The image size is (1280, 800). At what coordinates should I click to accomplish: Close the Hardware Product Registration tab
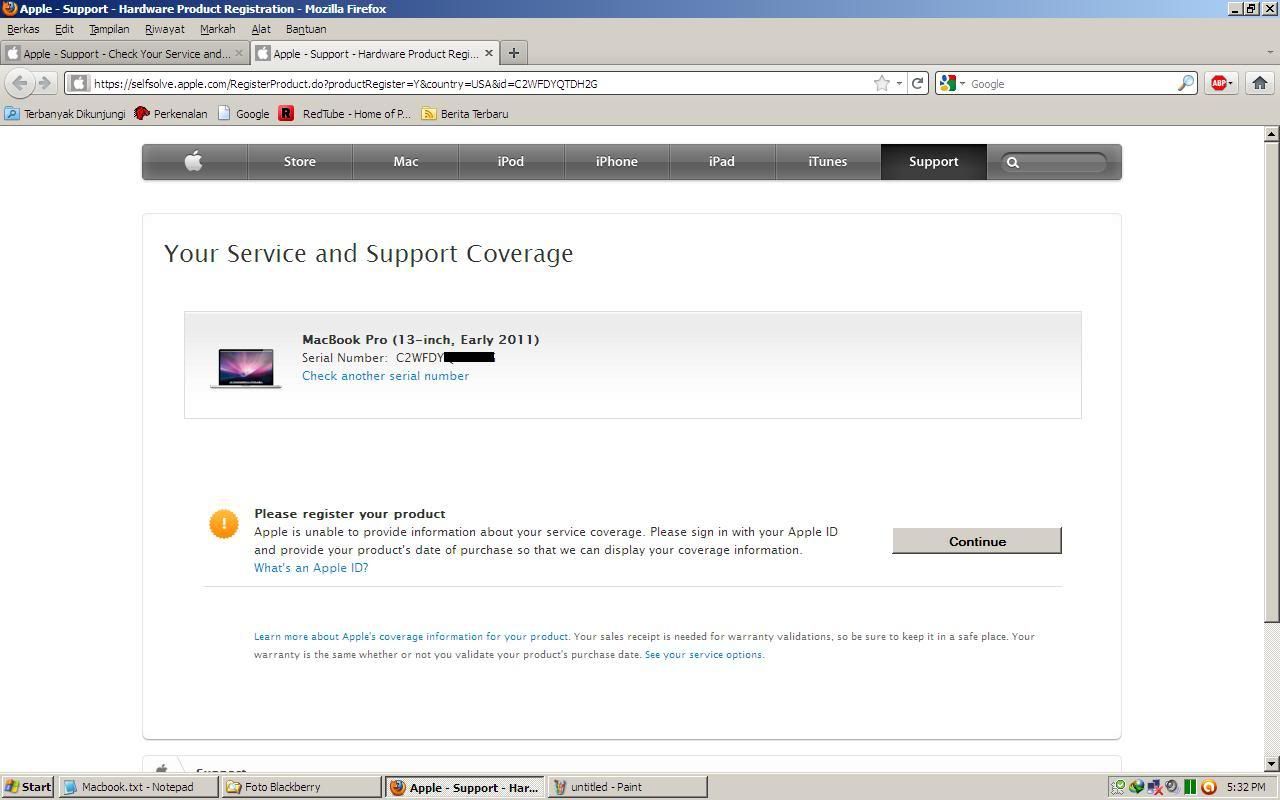tap(489, 53)
